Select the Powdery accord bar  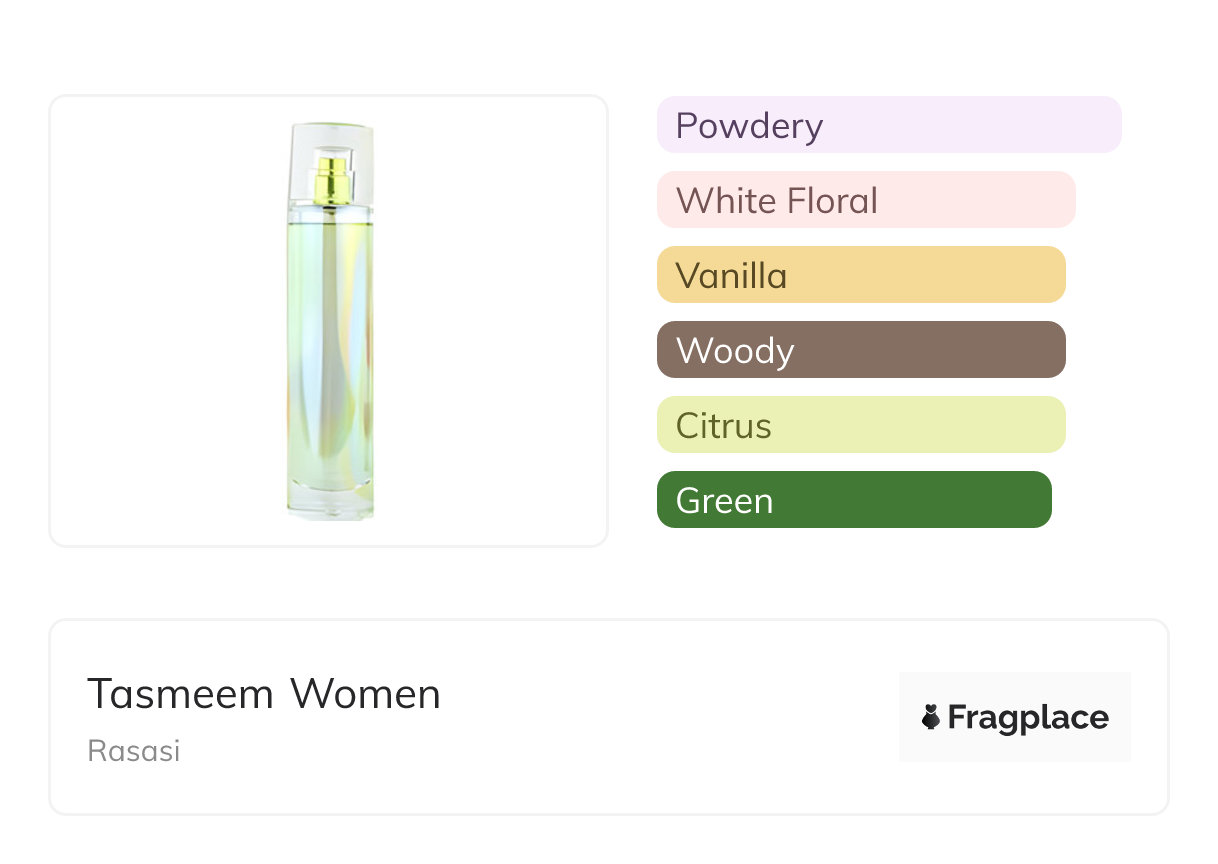pyautogui.click(x=888, y=125)
